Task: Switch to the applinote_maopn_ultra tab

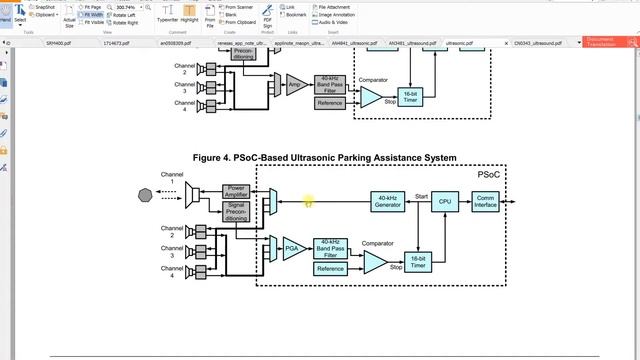Action: (x=299, y=43)
